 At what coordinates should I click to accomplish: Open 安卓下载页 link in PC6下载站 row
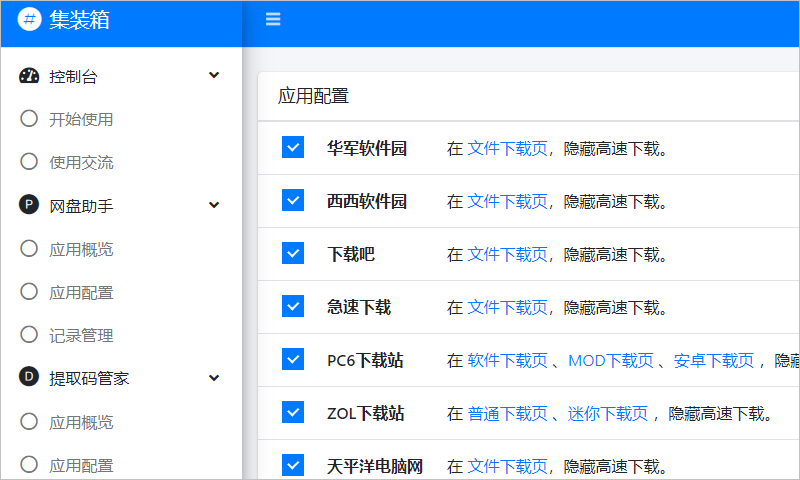pyautogui.click(x=714, y=361)
